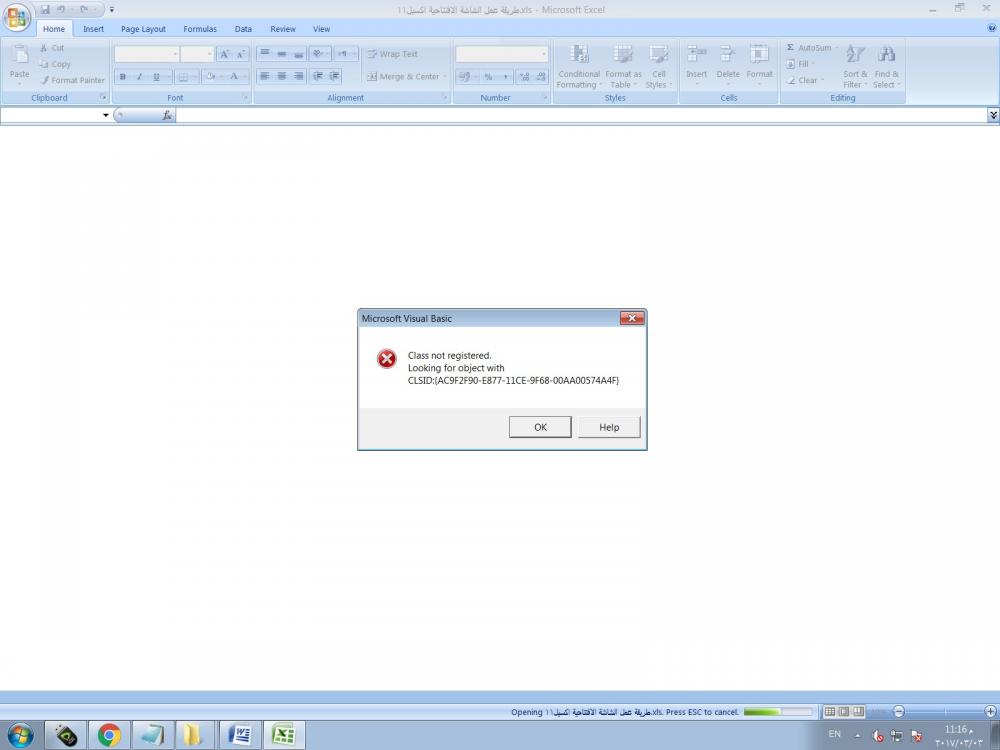Image resolution: width=1000 pixels, height=750 pixels.
Task: Open the Clipboard dialog launcher
Action: tap(103, 98)
